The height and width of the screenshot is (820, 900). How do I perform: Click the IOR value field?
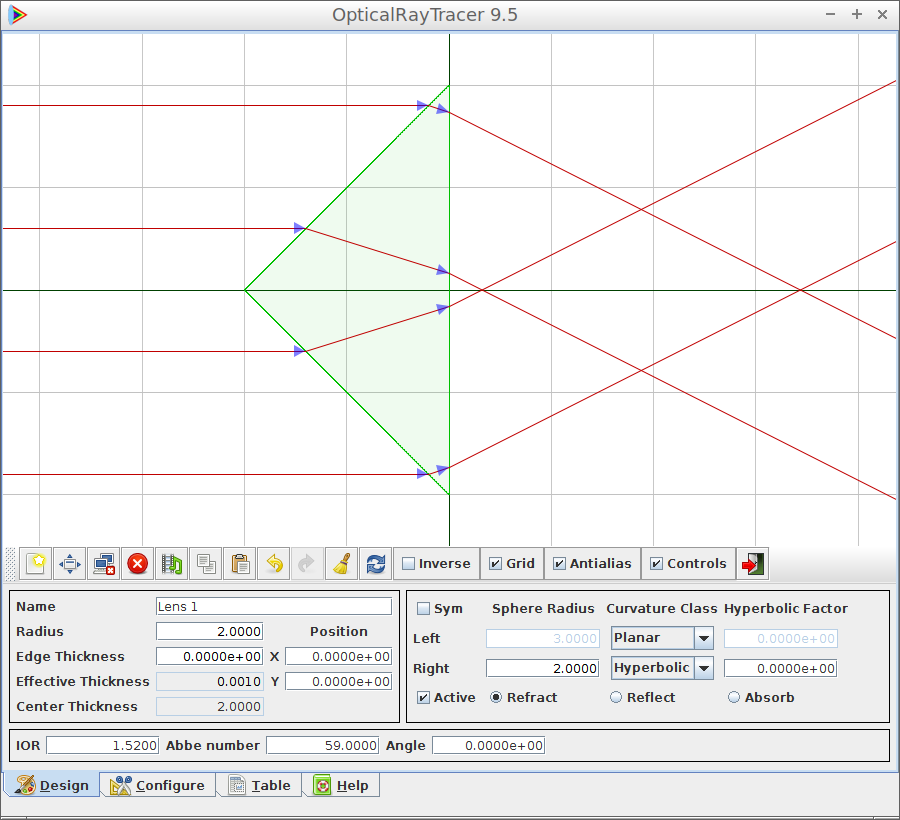point(102,746)
